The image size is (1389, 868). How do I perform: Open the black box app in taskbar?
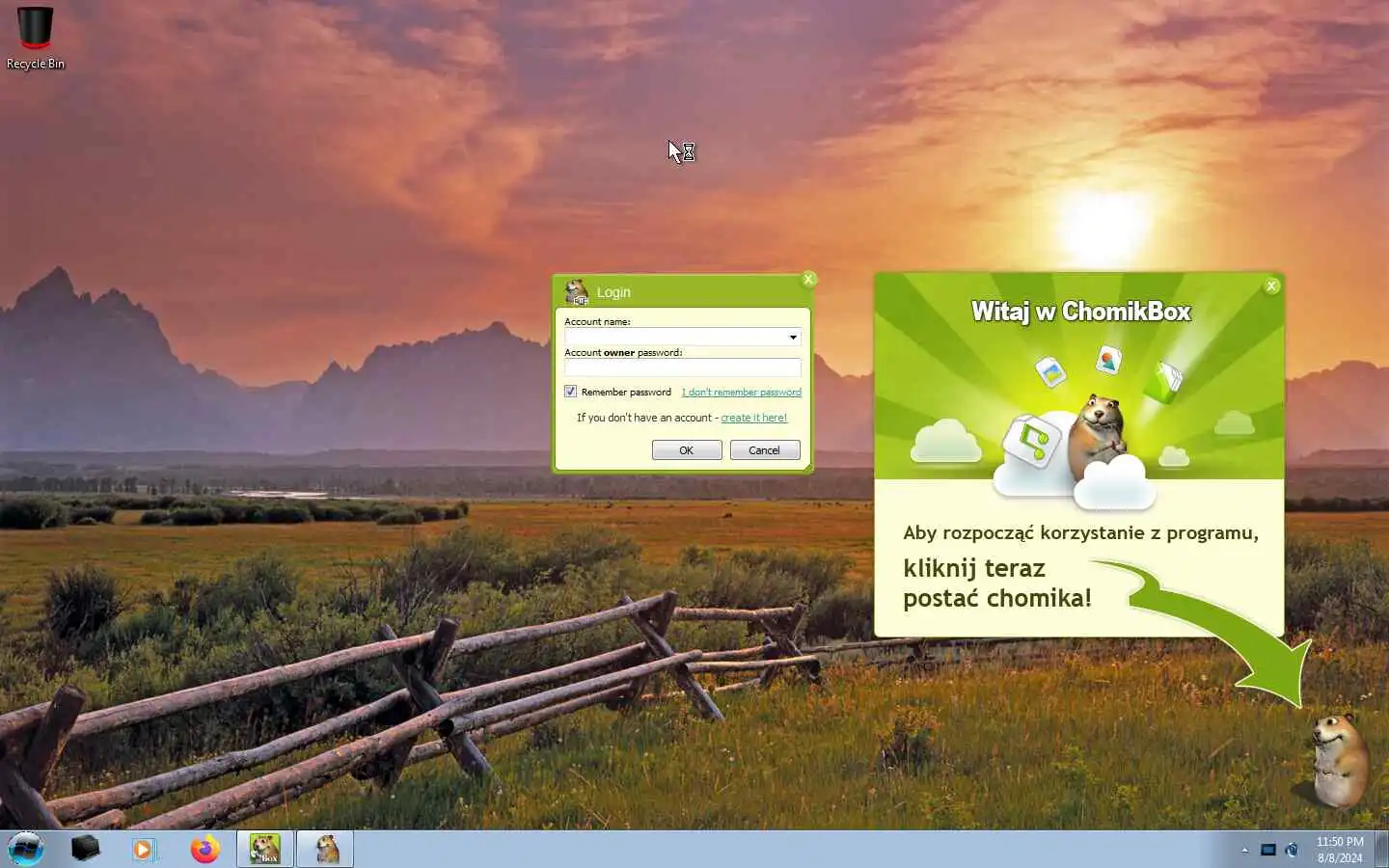pyautogui.click(x=85, y=849)
